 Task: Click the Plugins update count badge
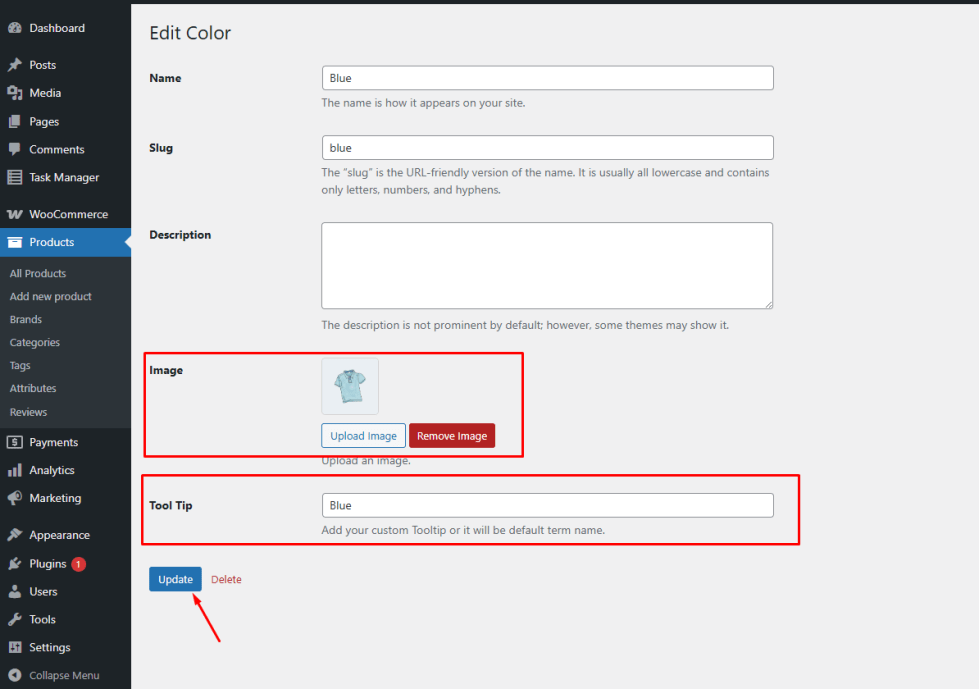tap(78, 564)
